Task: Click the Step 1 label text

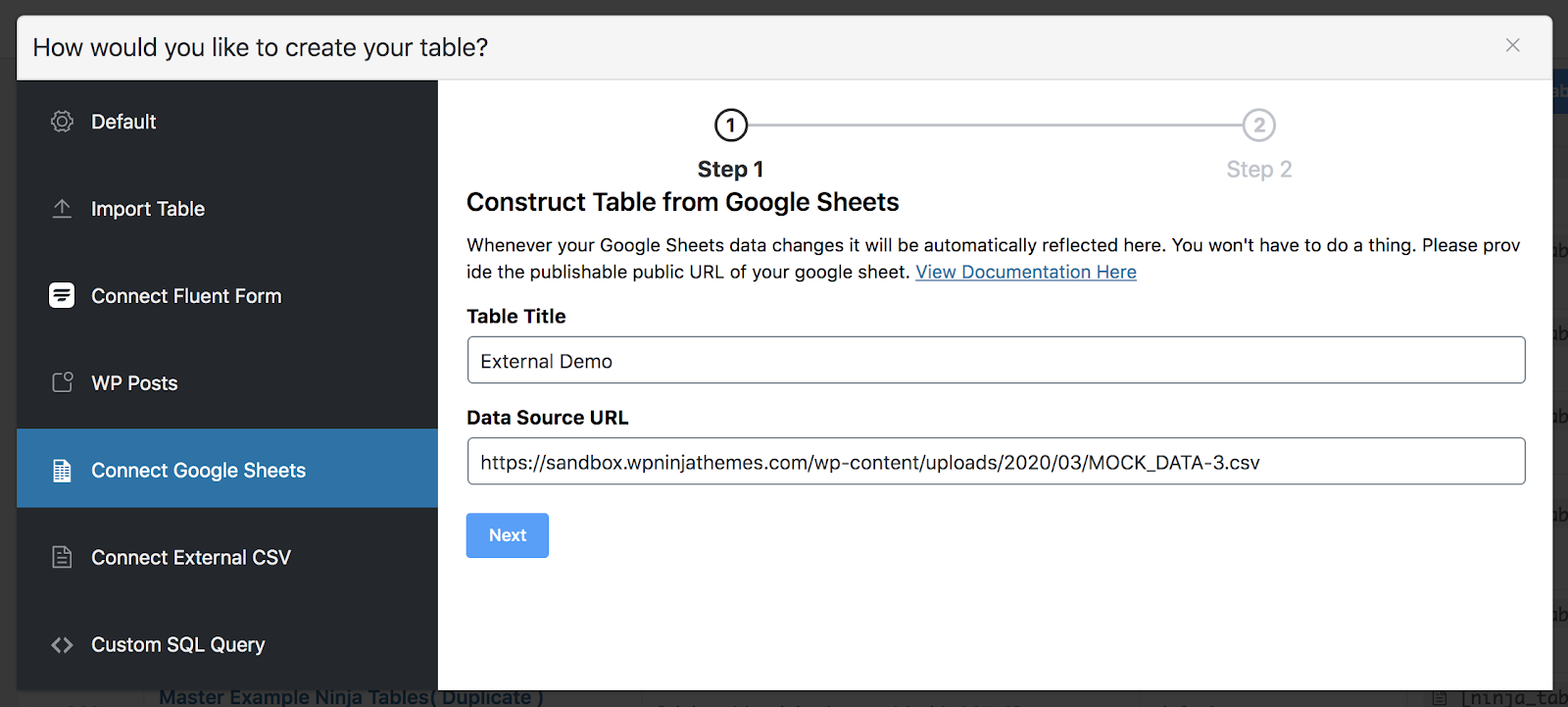Action: (731, 170)
